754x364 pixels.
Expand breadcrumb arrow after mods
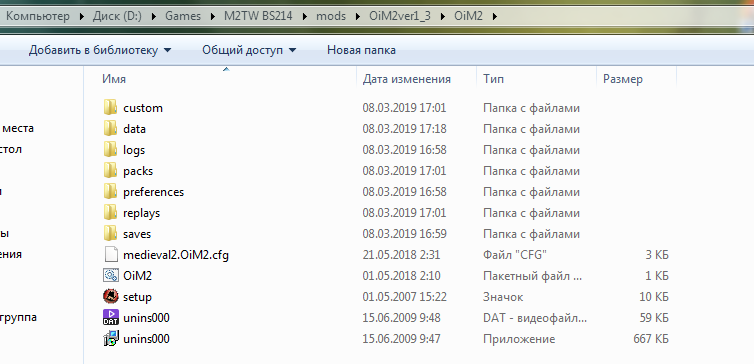pyautogui.click(x=357, y=16)
